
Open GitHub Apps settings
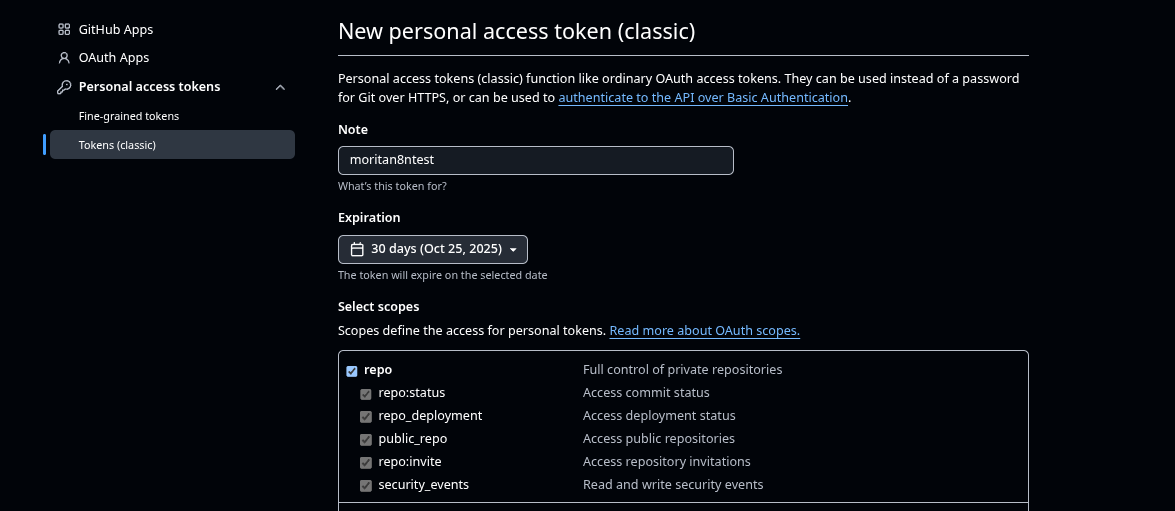point(116,30)
